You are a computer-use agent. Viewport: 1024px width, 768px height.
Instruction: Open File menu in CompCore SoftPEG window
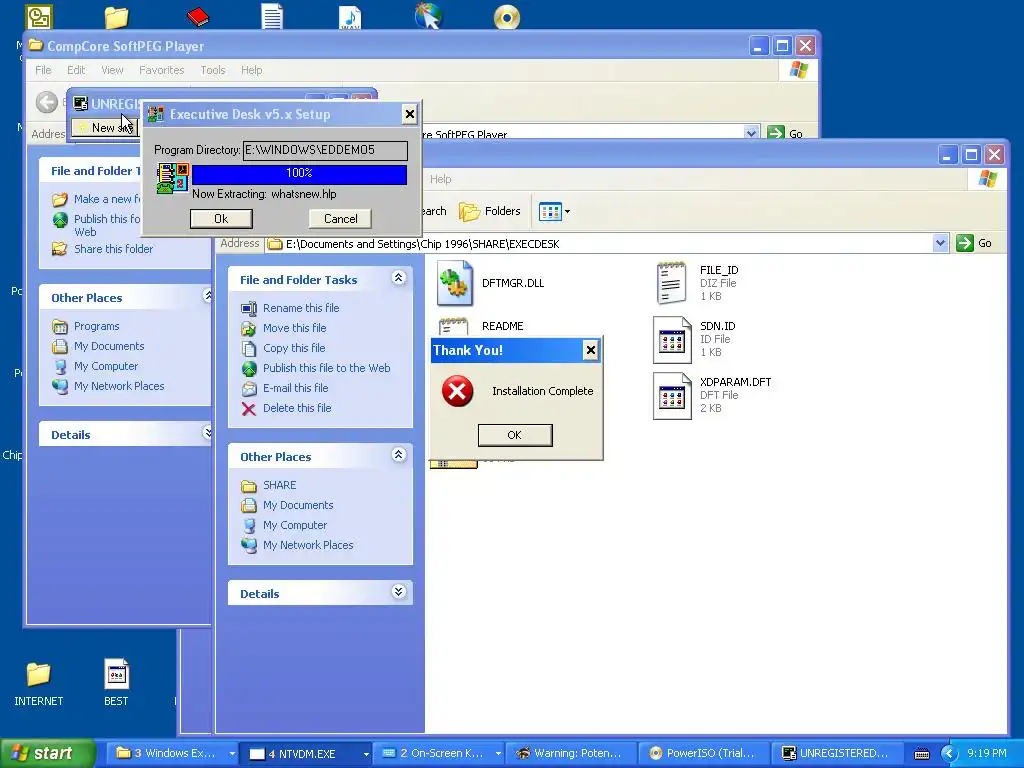(43, 70)
